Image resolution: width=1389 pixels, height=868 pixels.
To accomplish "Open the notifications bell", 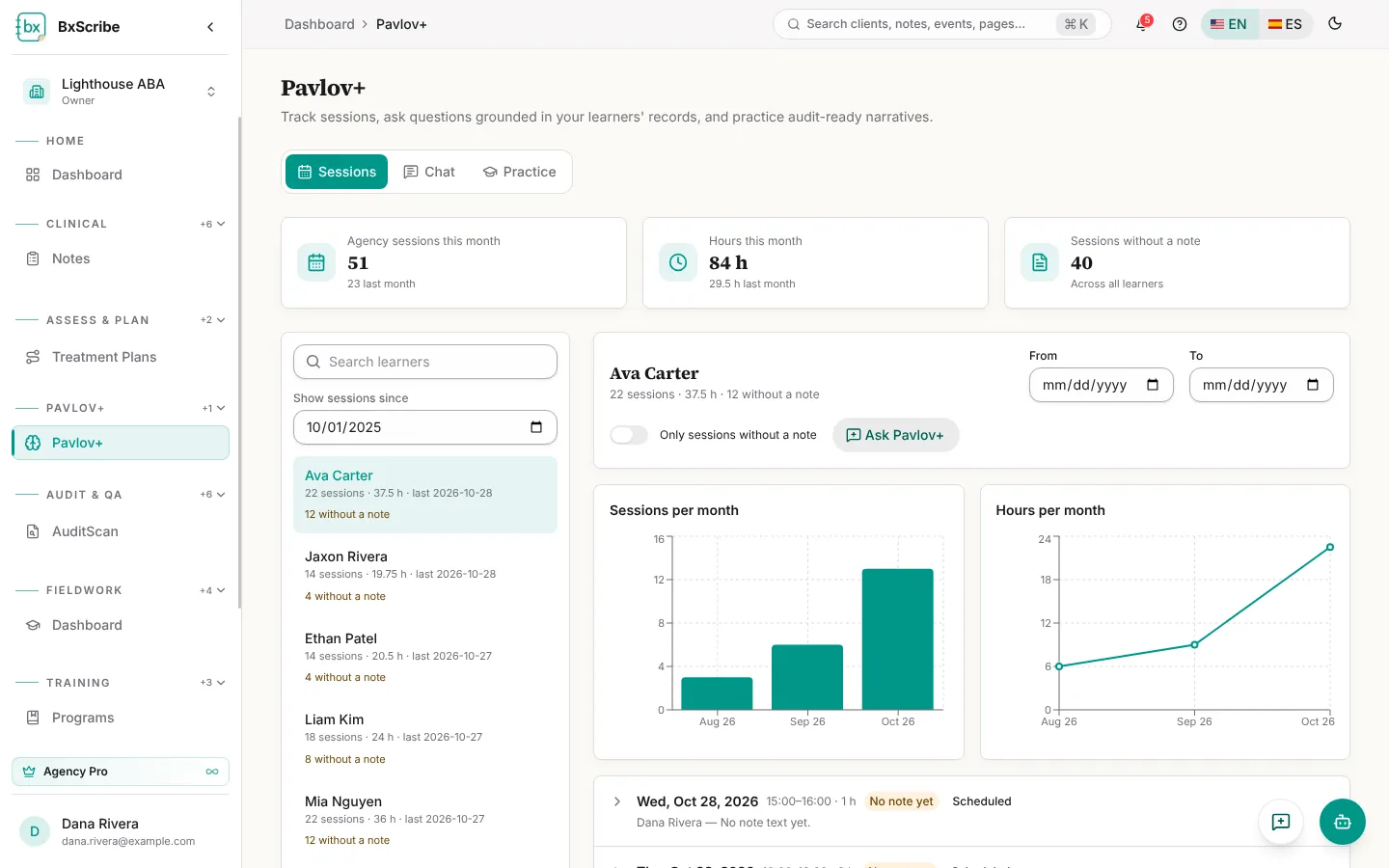I will (x=1142, y=24).
